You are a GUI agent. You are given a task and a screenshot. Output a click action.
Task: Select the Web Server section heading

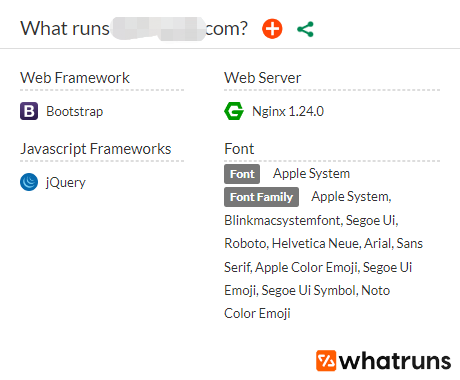pyautogui.click(x=263, y=78)
